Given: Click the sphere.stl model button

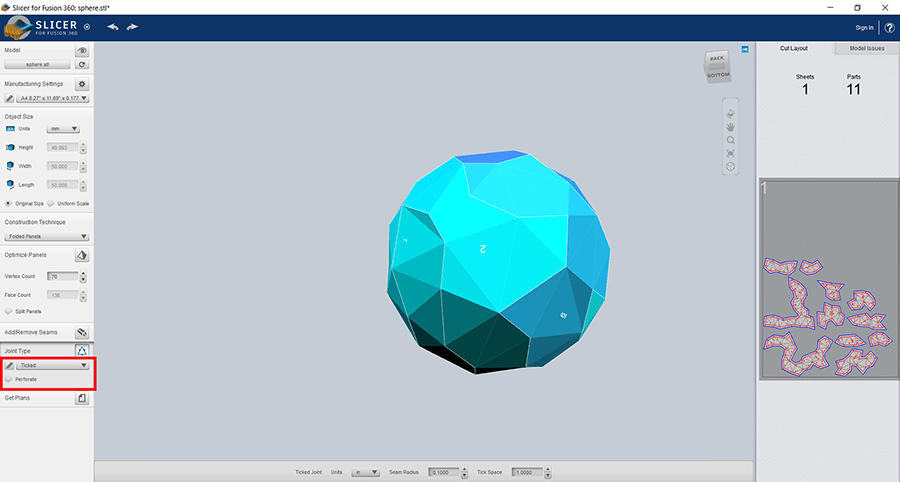Looking at the screenshot, I should point(37,65).
